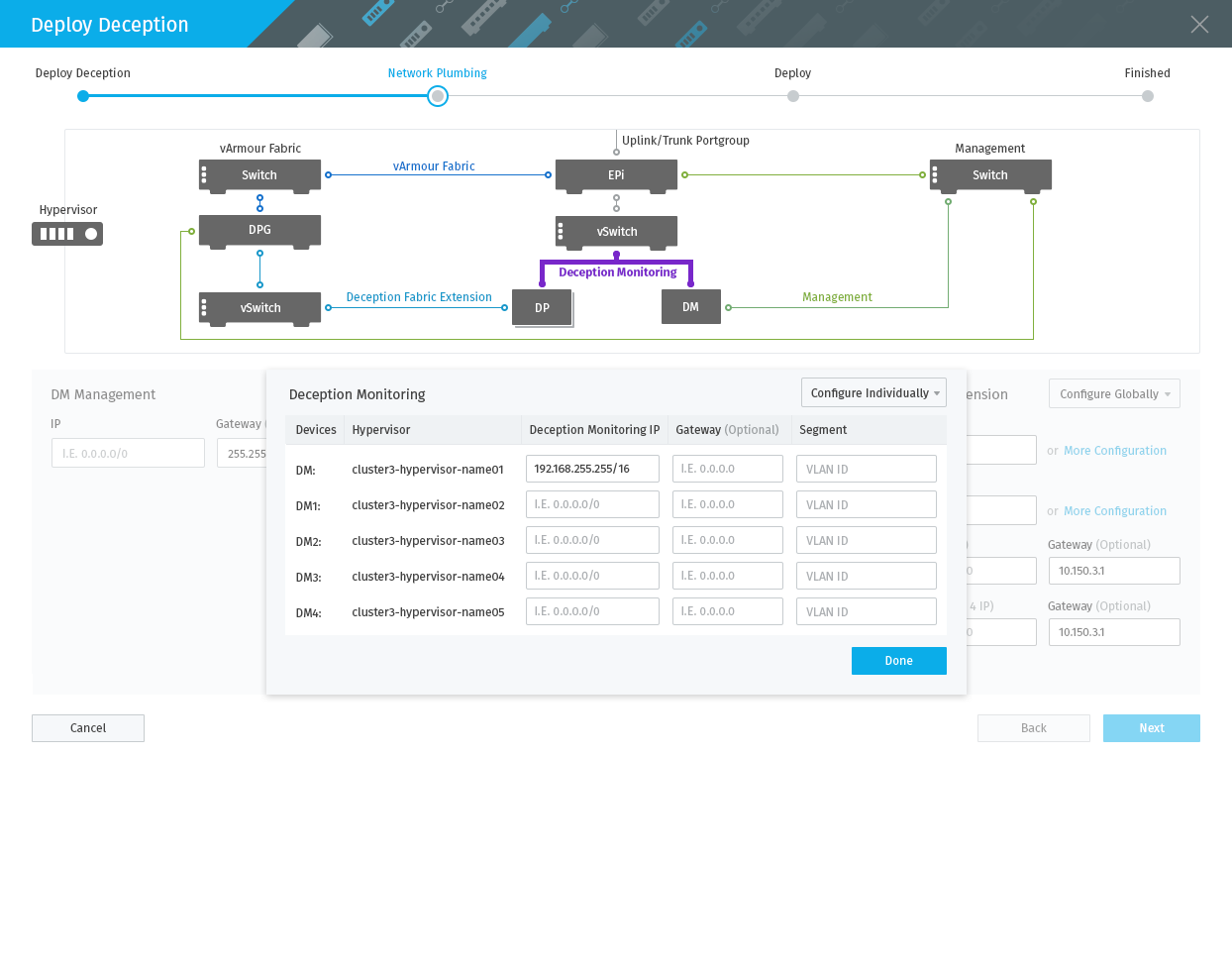1232x973 pixels.
Task: Select the vSwitch node under EPi
Action: point(616,232)
